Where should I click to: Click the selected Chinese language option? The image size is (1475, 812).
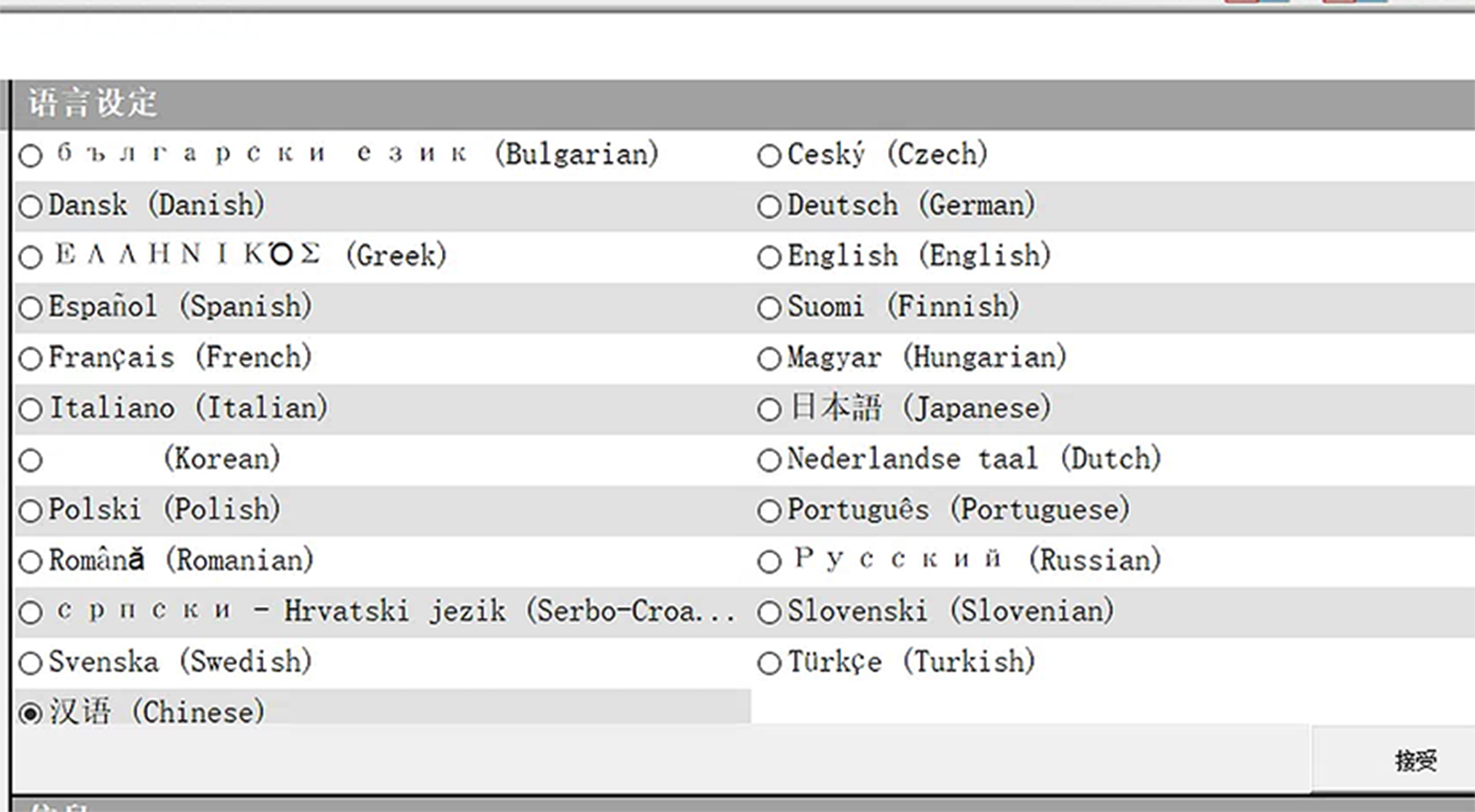click(x=31, y=714)
